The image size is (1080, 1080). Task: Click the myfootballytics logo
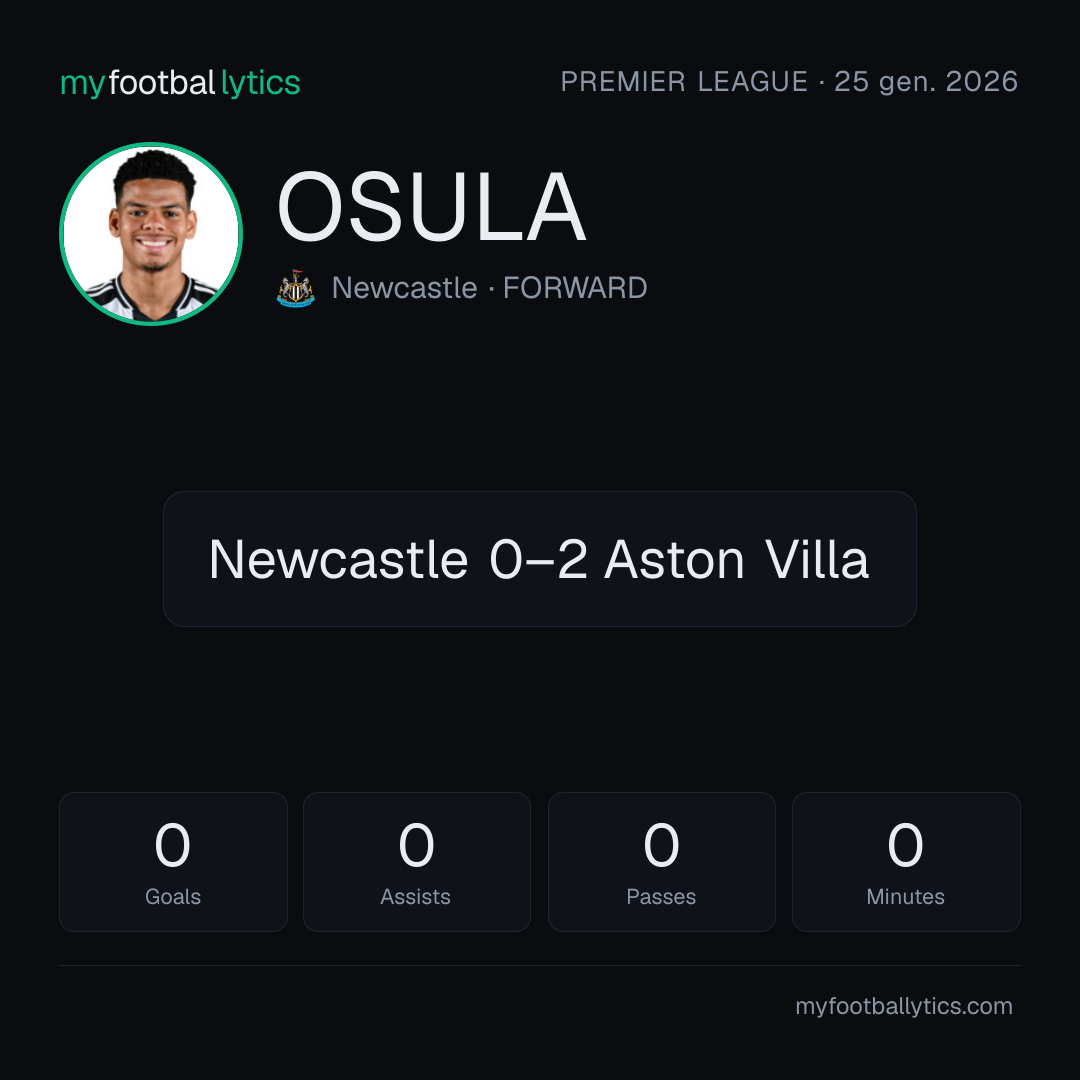coord(180,83)
